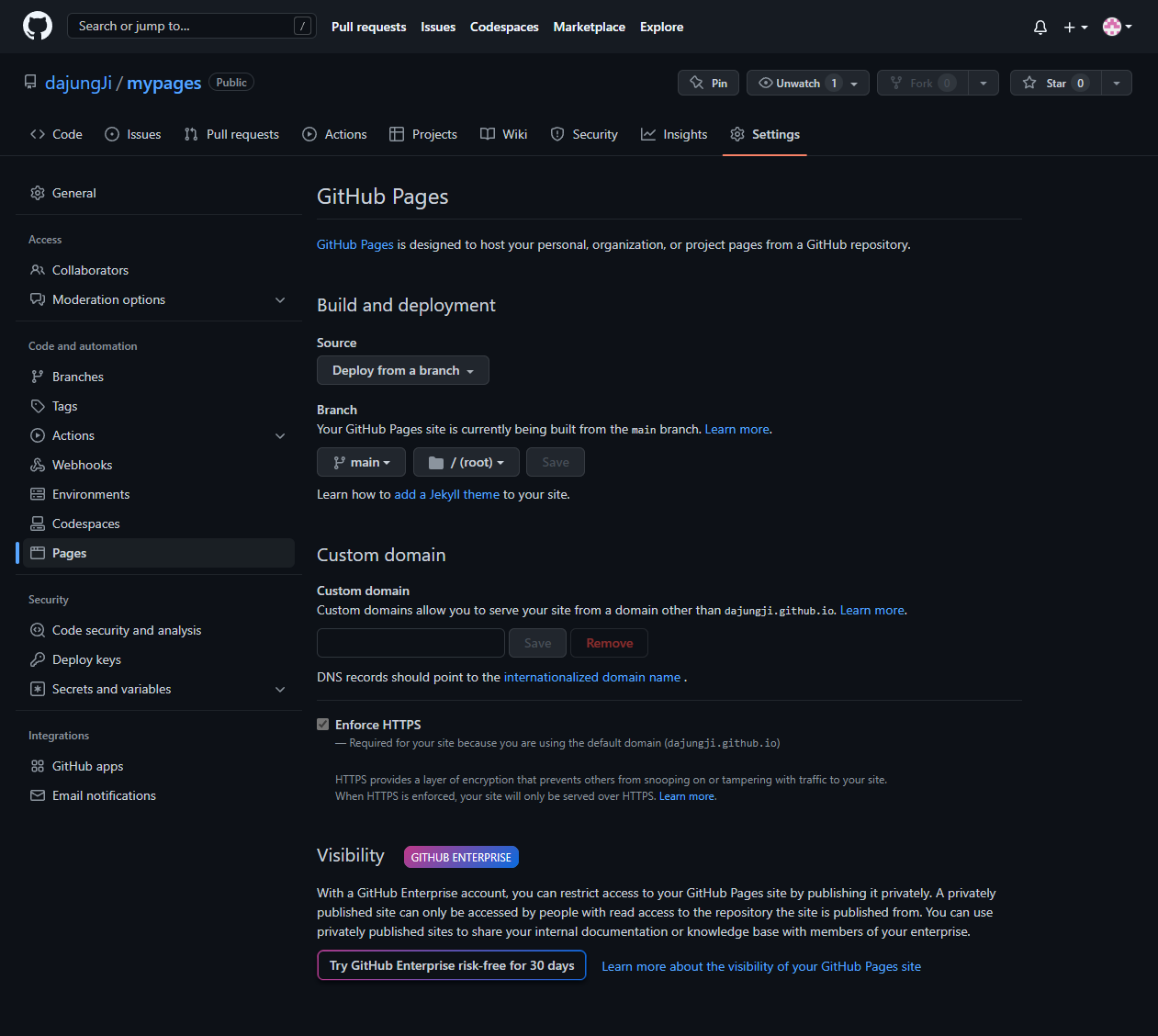The height and width of the screenshot is (1036, 1158).
Task: Click the Moderation options comment icon
Action: [38, 299]
